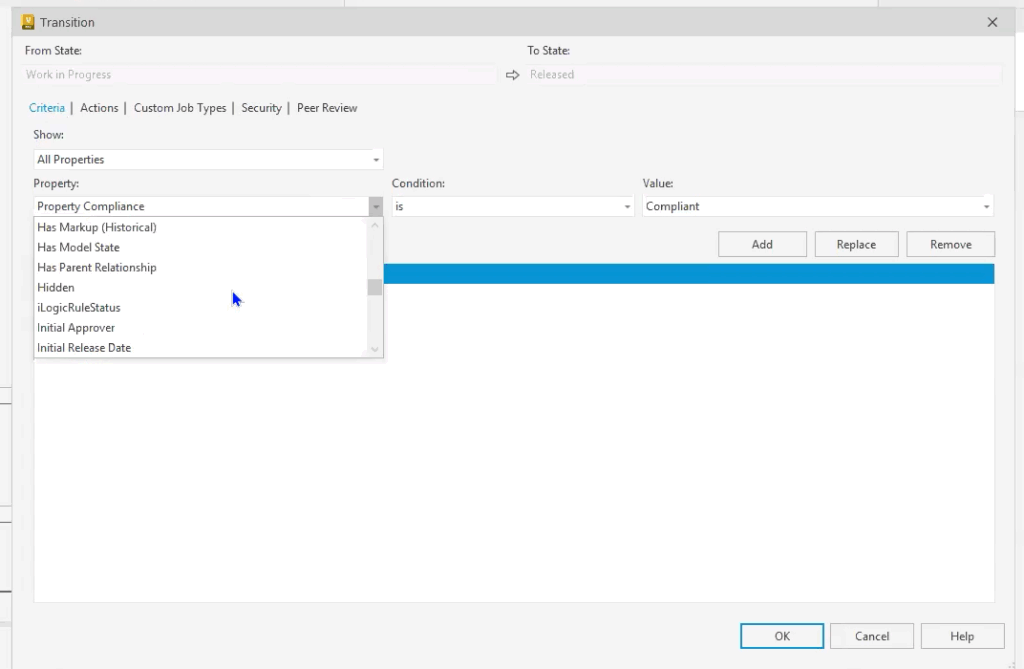Image resolution: width=1024 pixels, height=669 pixels.
Task: Click the Replace button
Action: (x=856, y=244)
